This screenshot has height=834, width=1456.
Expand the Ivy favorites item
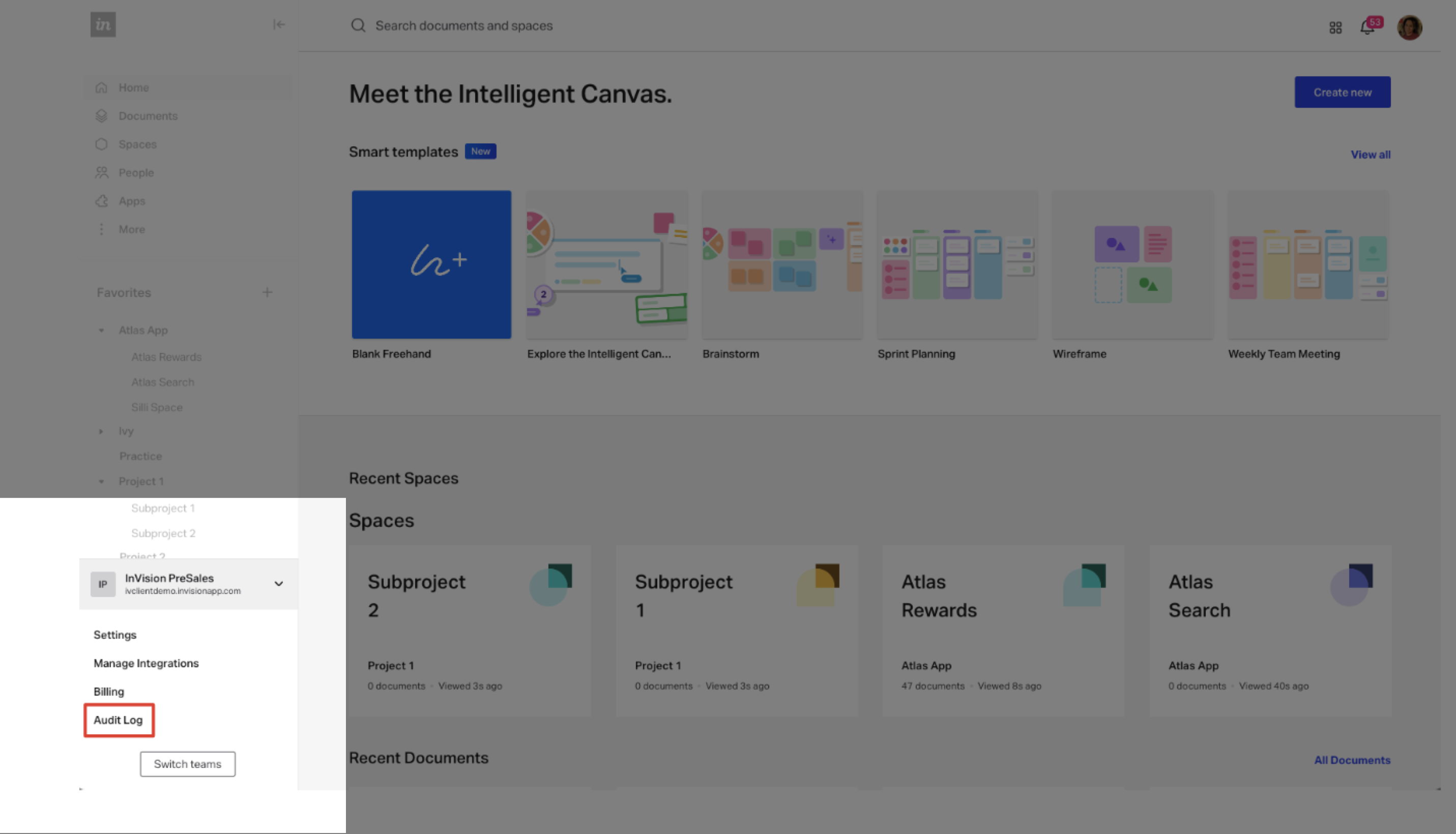(101, 431)
